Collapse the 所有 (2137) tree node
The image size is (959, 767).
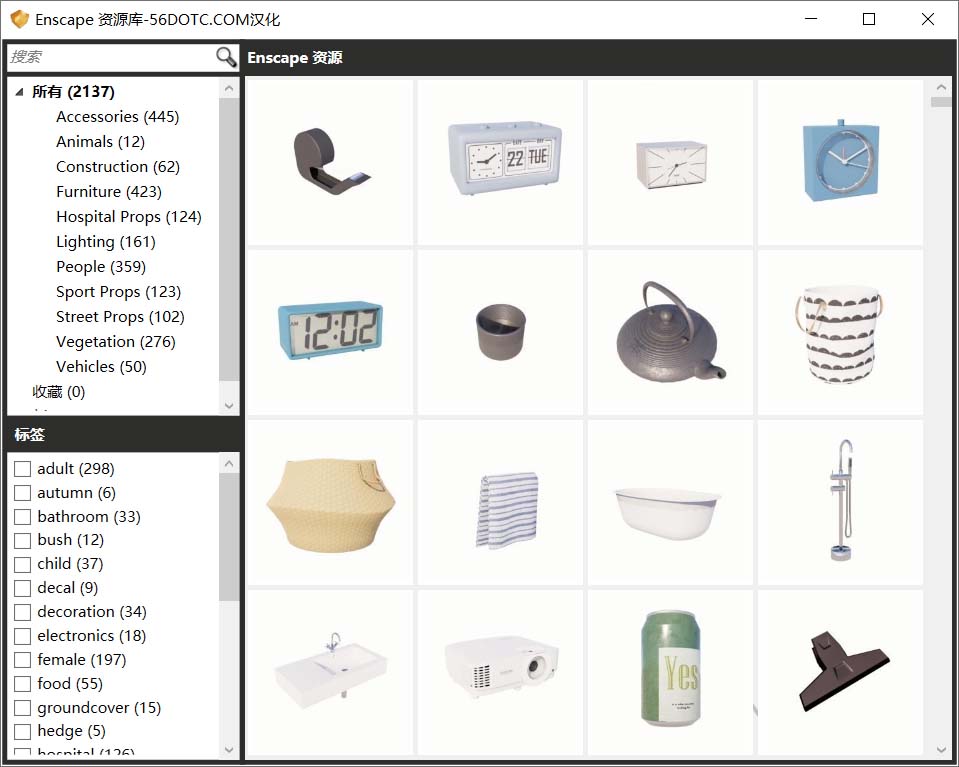point(19,92)
